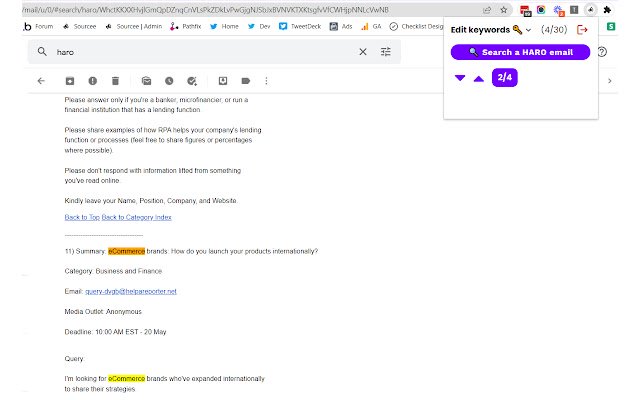Delete this email with trash icon

tap(116, 81)
